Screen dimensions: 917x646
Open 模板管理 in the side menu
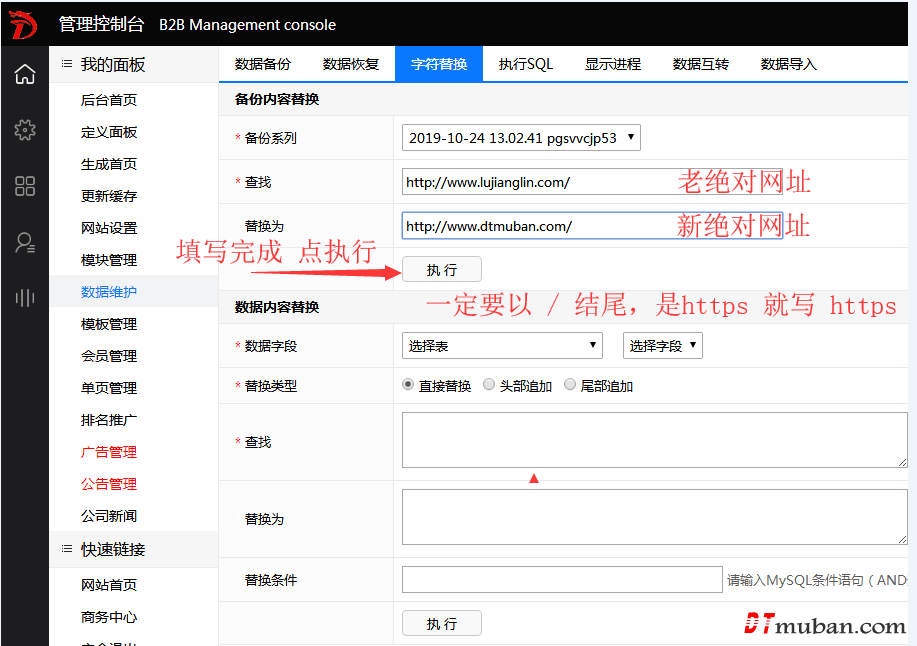click(109, 324)
